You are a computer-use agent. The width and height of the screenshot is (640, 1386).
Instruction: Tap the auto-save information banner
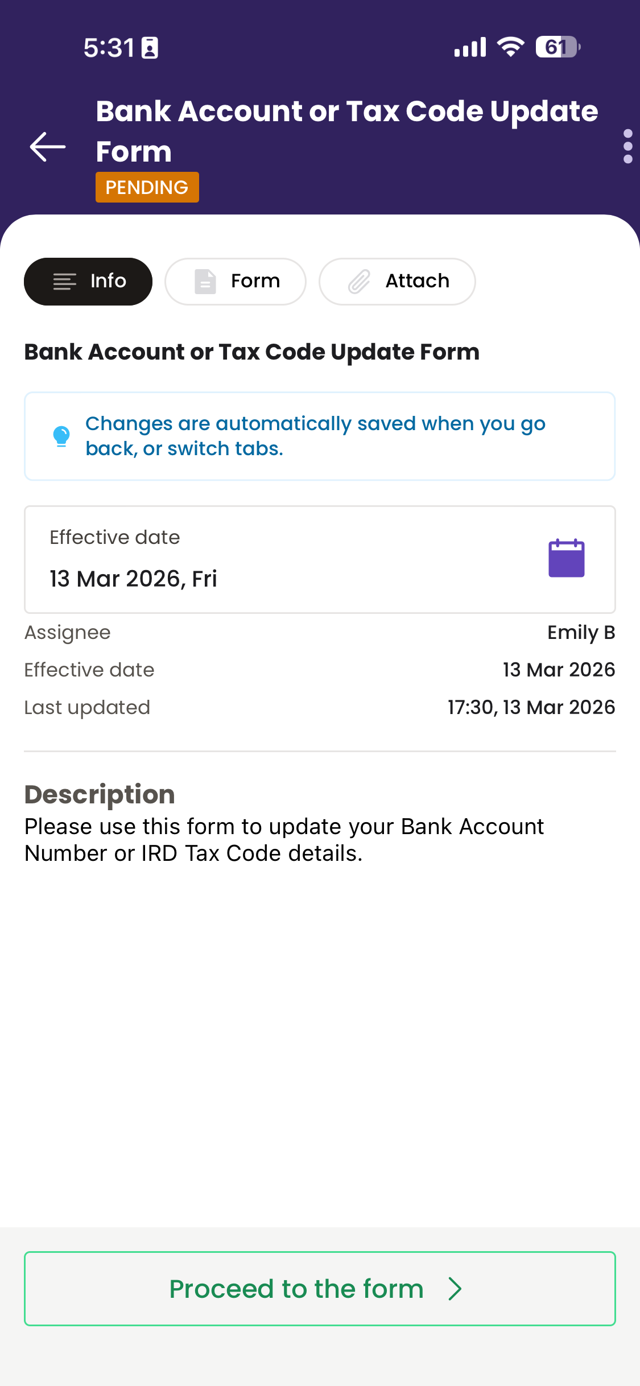[320, 436]
